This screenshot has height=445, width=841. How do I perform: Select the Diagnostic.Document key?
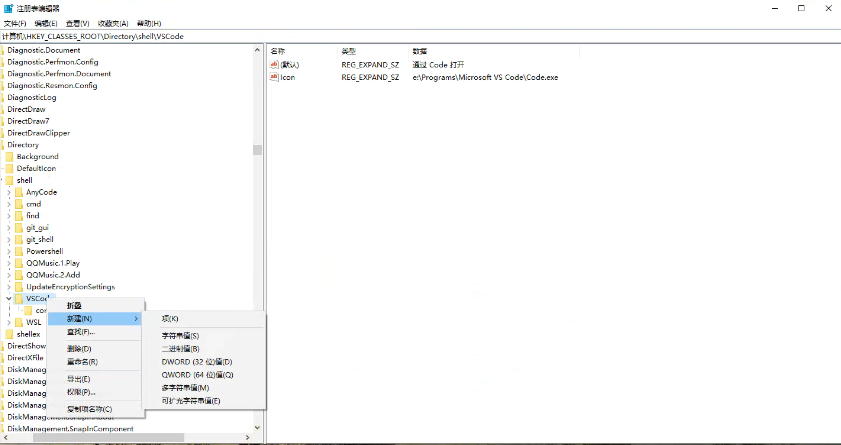coord(44,50)
